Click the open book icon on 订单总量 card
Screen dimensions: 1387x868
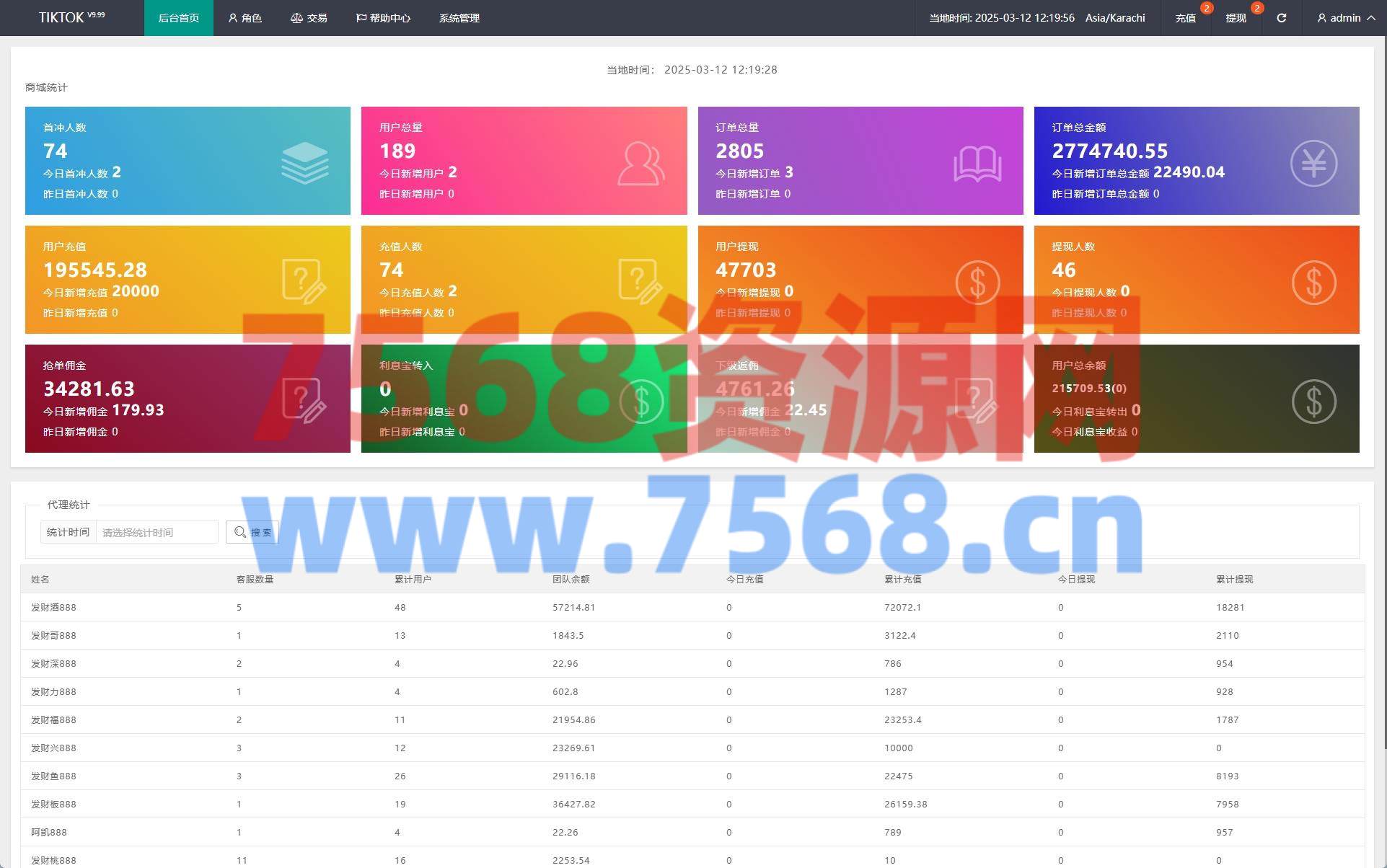[x=977, y=164]
